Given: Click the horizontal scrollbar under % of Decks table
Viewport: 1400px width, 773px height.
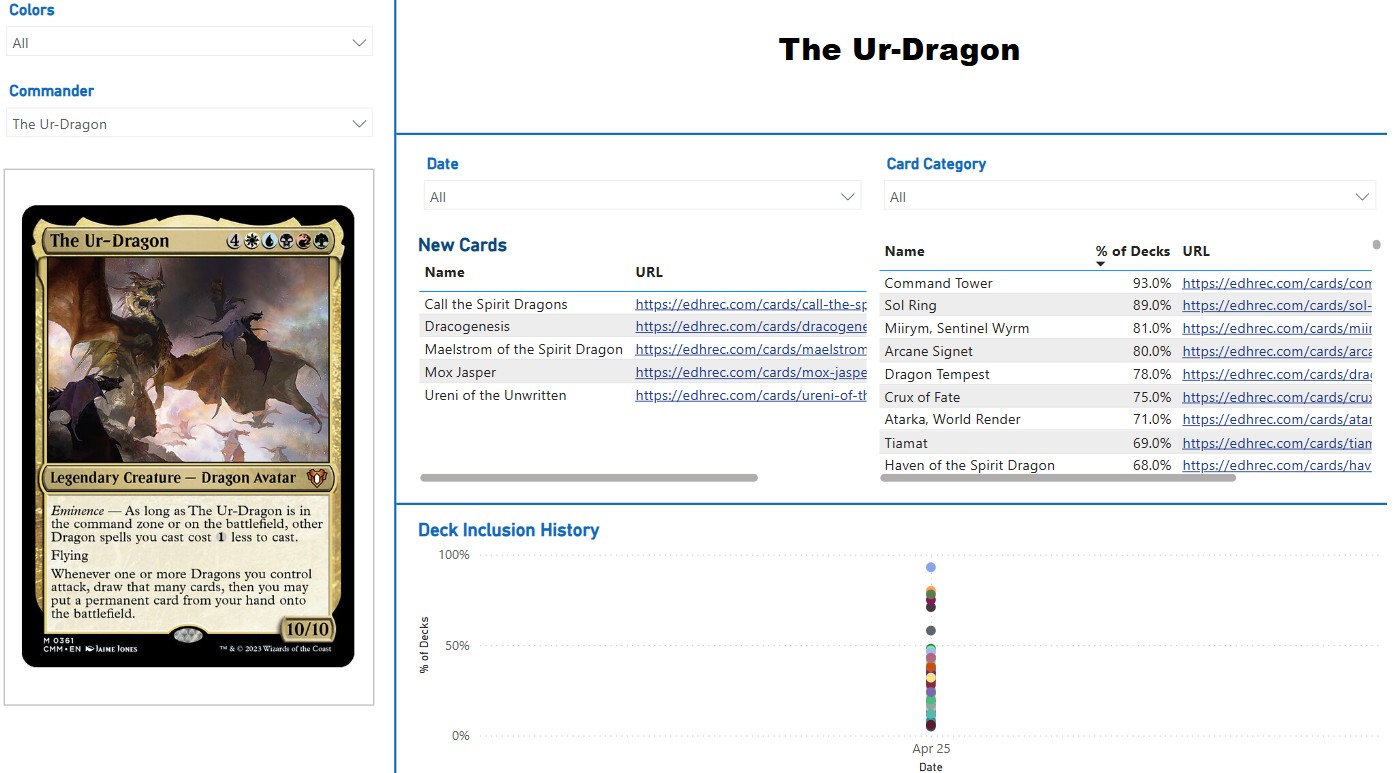Looking at the screenshot, I should click(1057, 478).
